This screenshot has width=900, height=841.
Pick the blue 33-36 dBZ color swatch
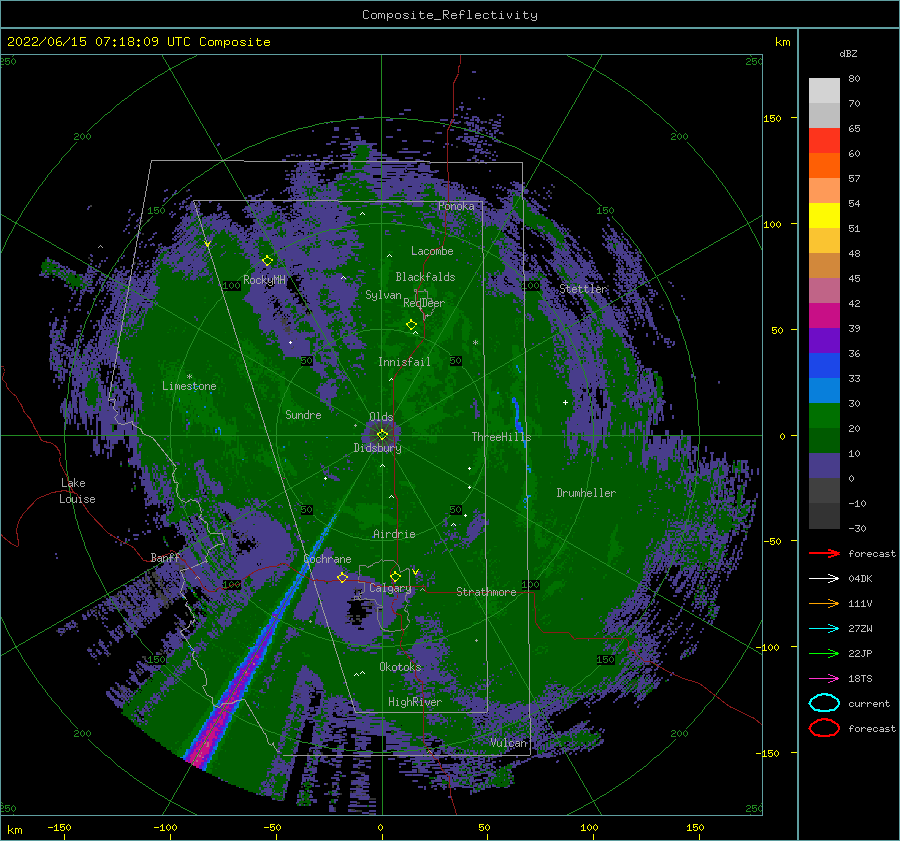coord(824,366)
